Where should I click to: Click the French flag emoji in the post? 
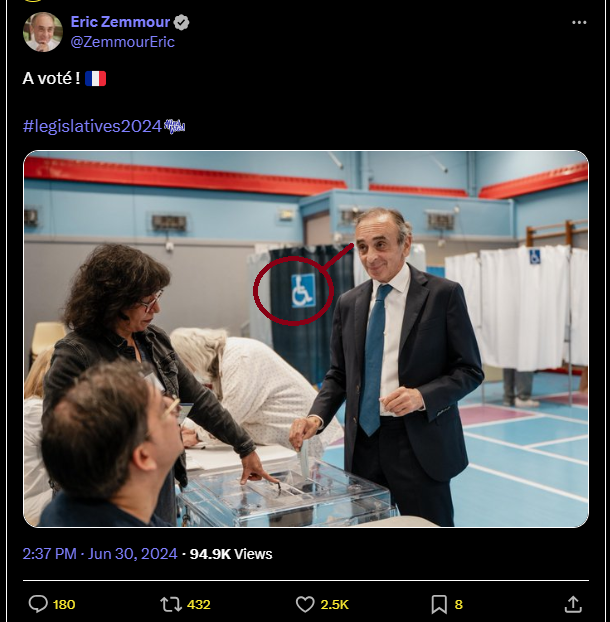pyautogui.click(x=96, y=78)
